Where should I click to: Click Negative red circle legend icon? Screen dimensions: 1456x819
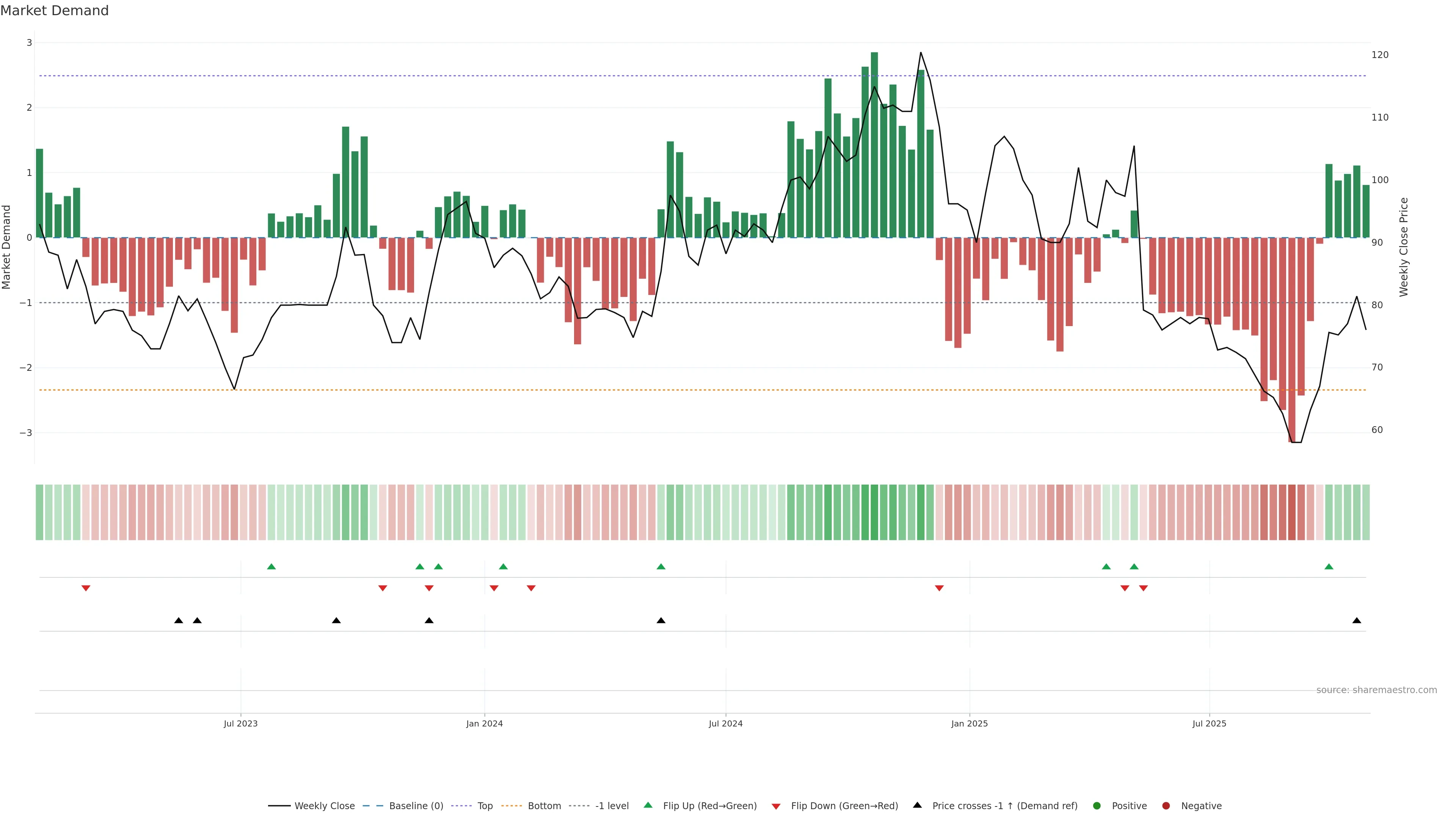[x=1166, y=806]
